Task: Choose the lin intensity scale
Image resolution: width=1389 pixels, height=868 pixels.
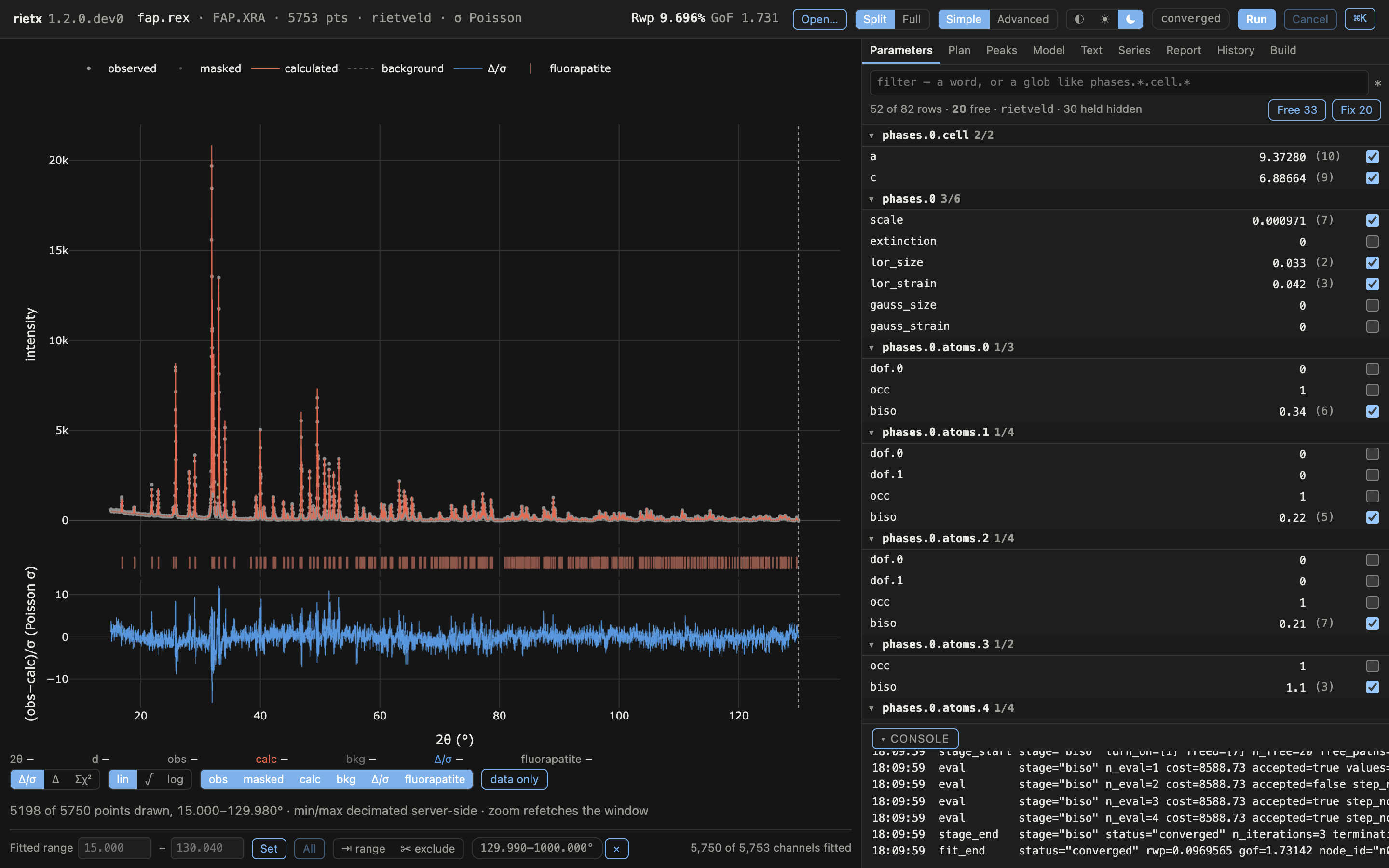Action: coord(123,779)
